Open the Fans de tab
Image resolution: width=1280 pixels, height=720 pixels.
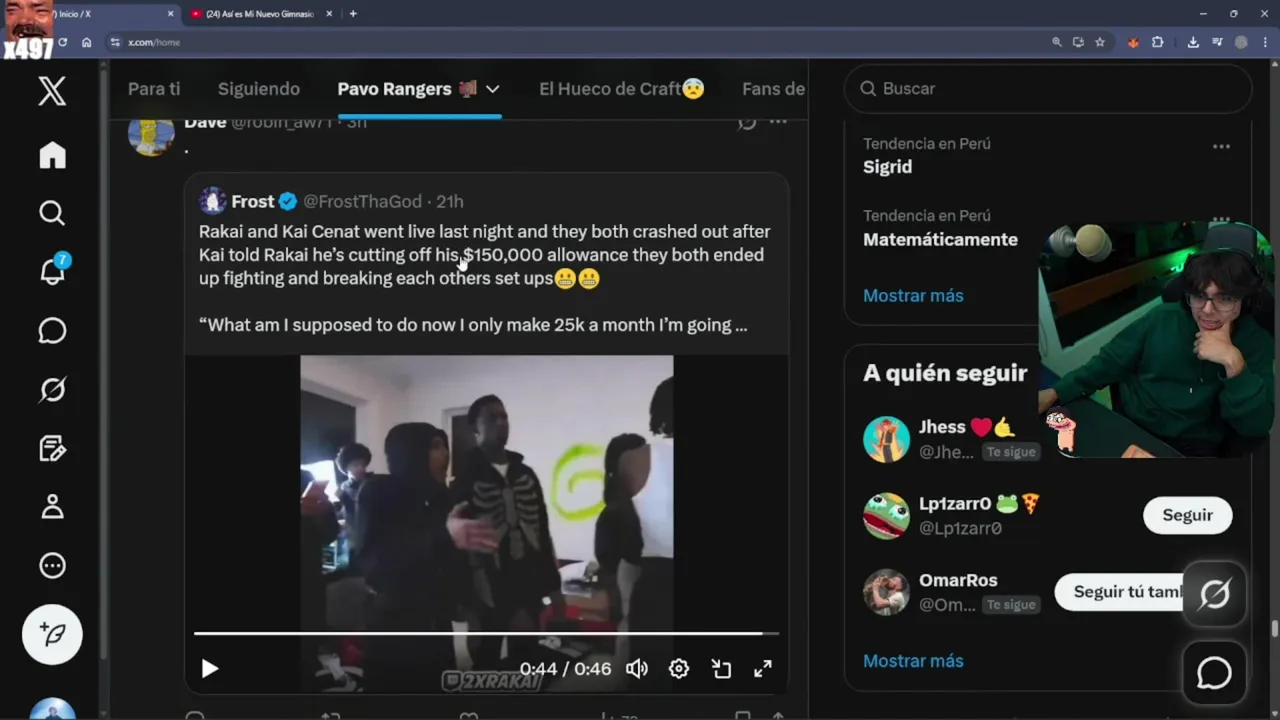tap(773, 89)
